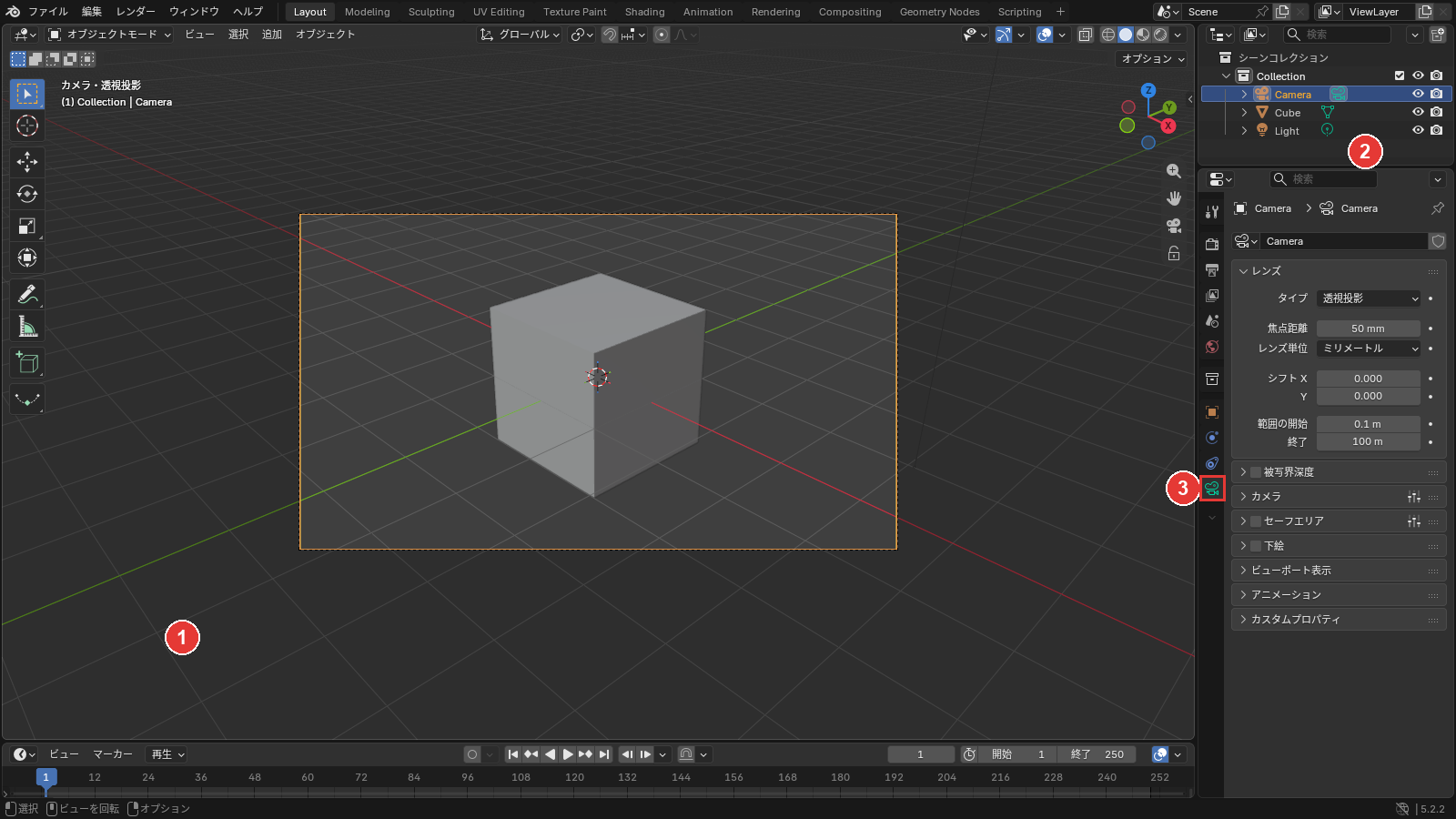Hide the Cube in viewport

(x=1418, y=112)
